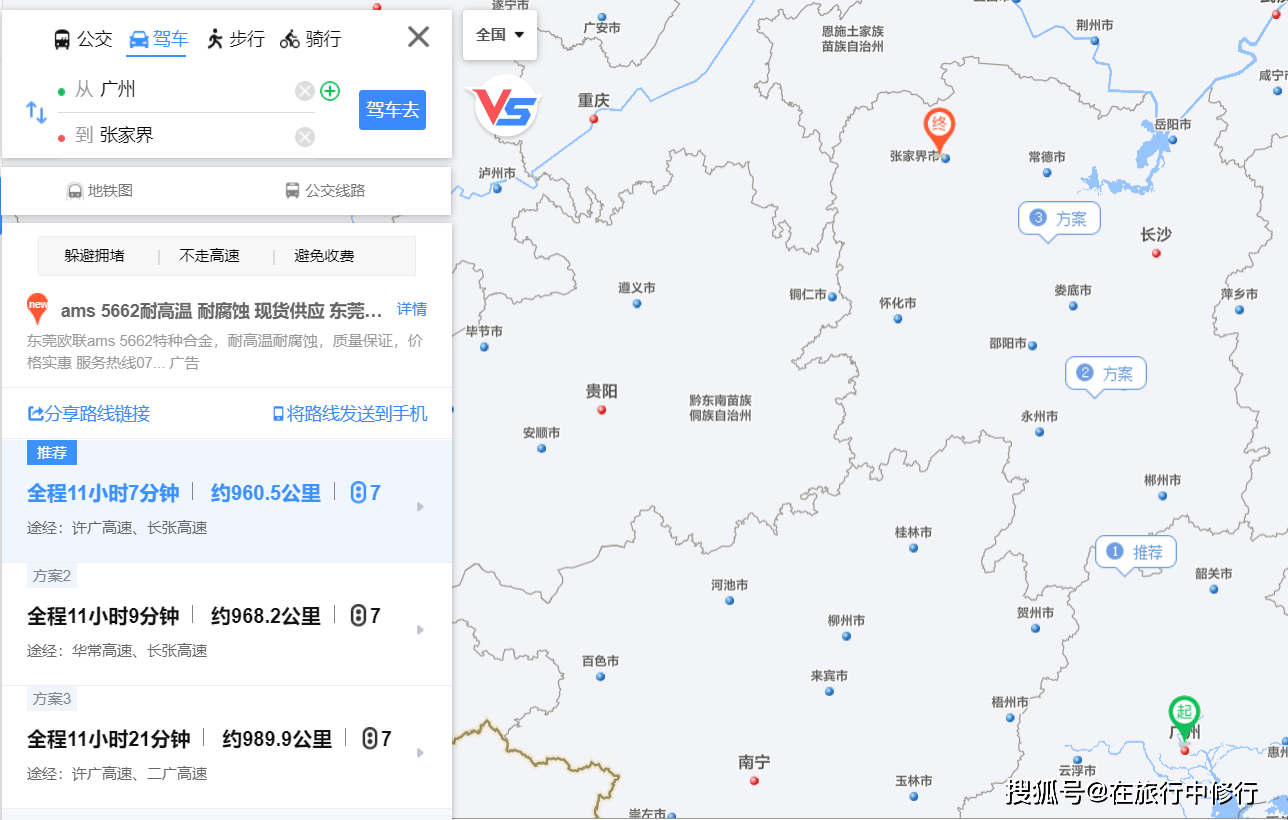
Task: Open the 全国 region dropdown
Action: (500, 35)
